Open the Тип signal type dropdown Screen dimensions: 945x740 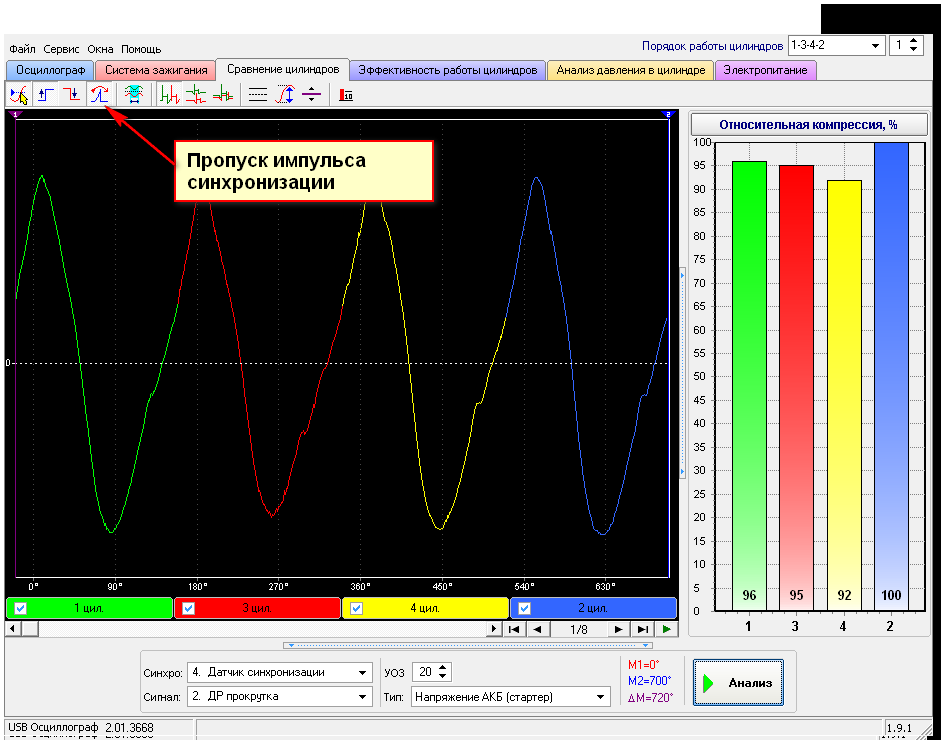click(x=600, y=697)
